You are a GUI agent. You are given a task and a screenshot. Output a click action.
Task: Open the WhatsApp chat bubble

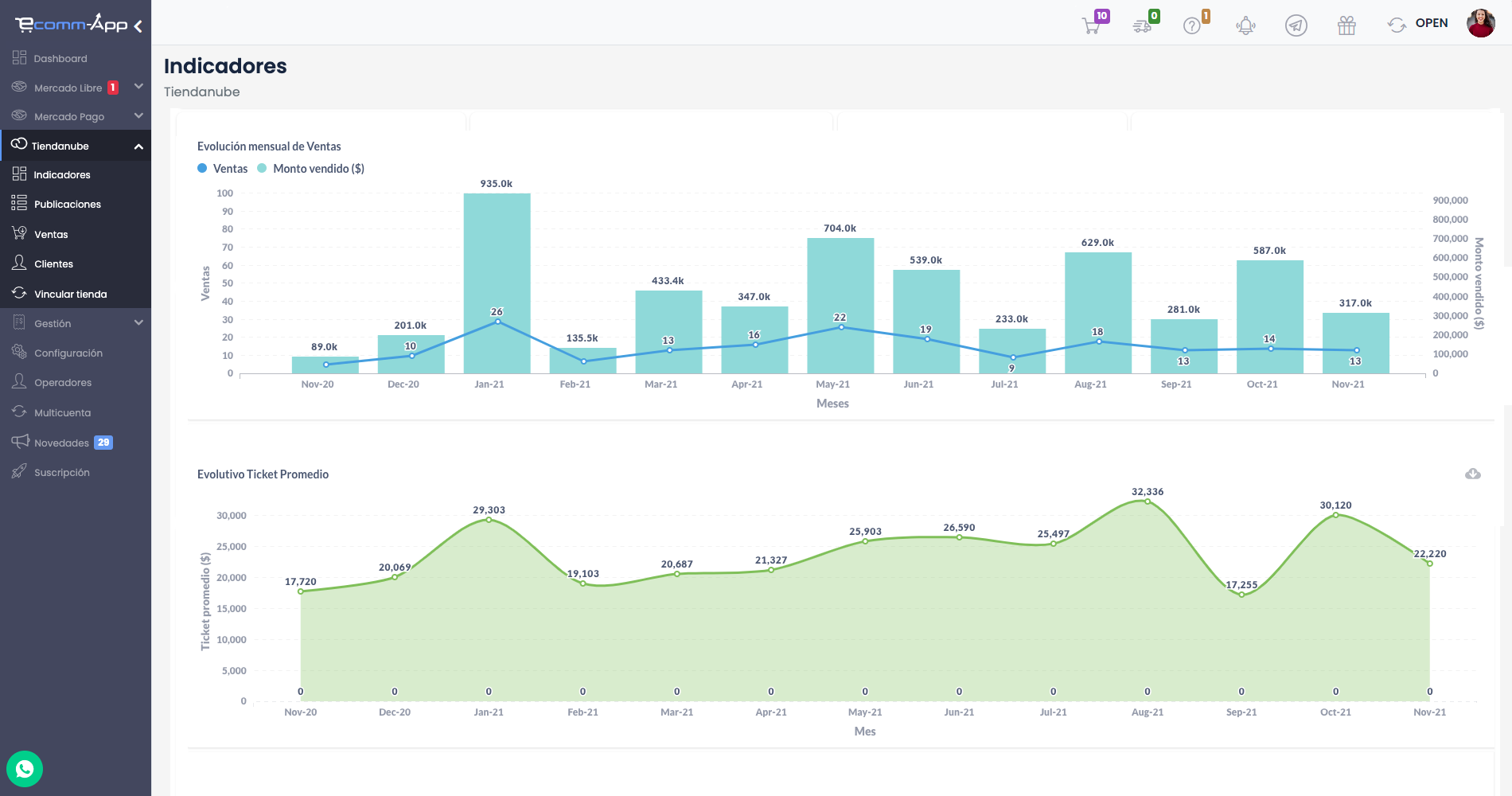click(x=25, y=769)
